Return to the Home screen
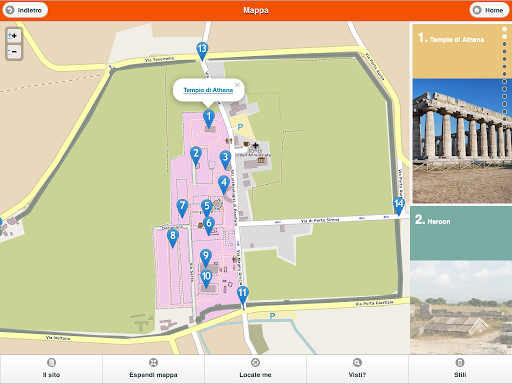512x384 pixels. coord(489,10)
